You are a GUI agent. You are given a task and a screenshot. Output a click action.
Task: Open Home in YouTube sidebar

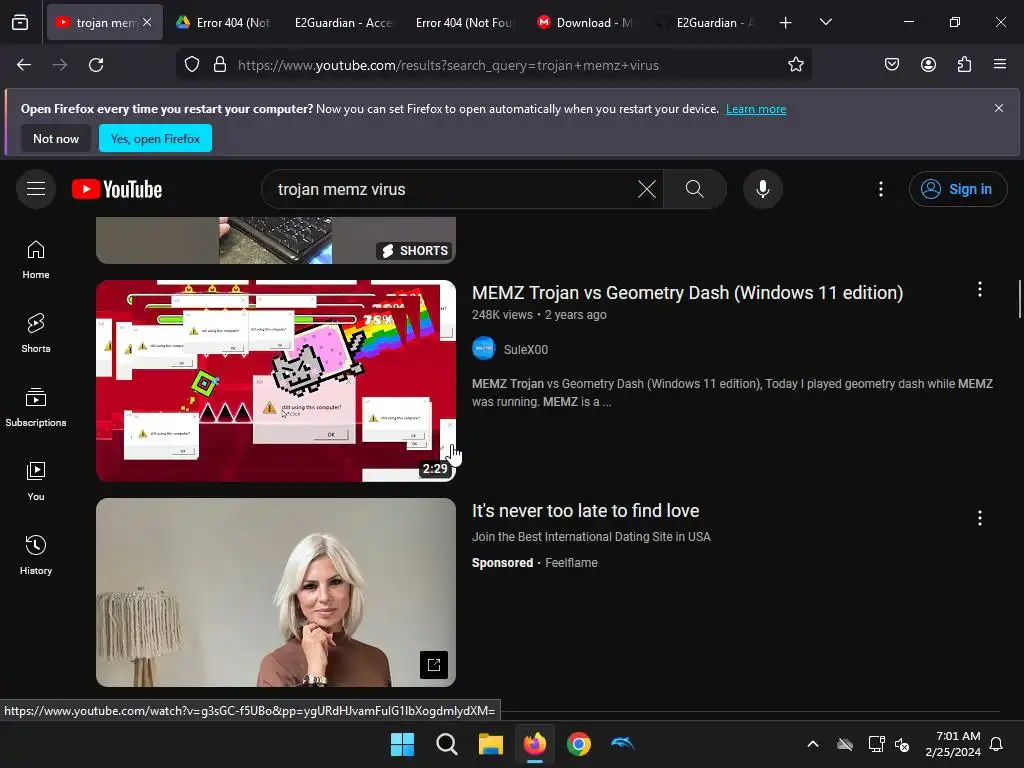(36, 259)
